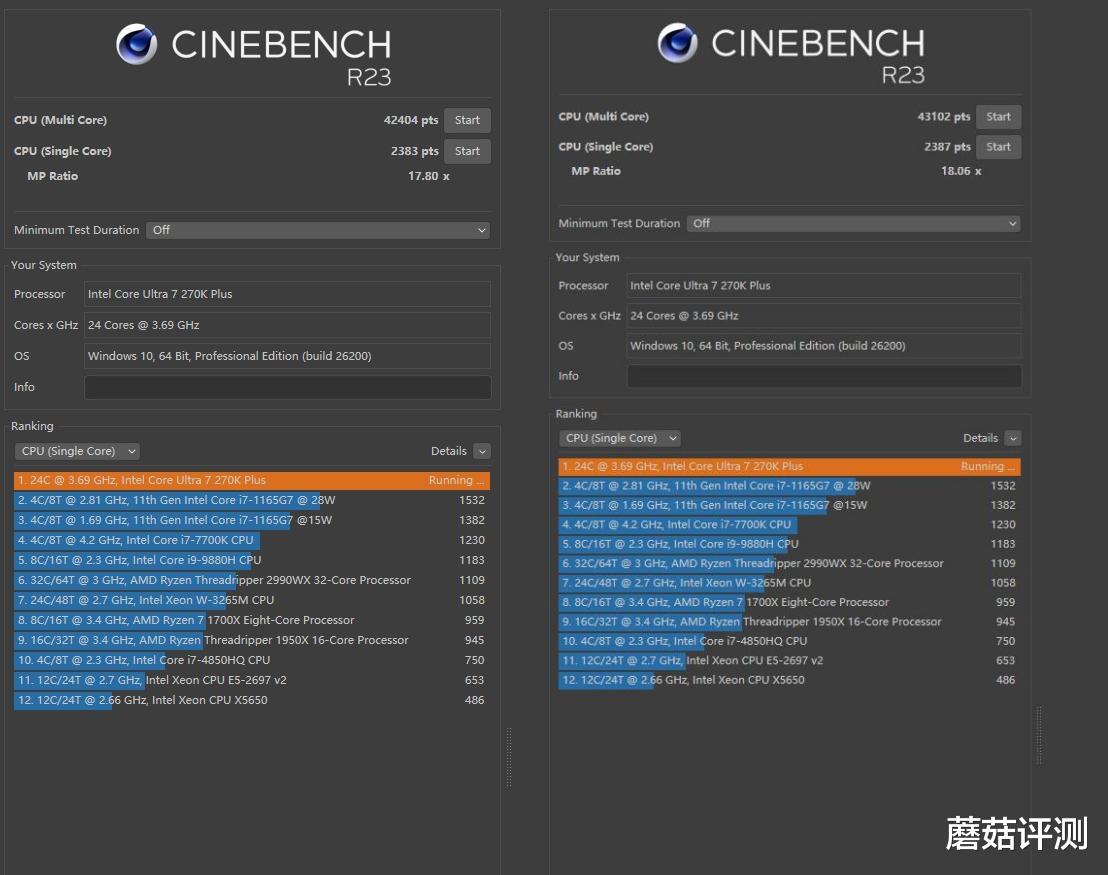
Task: Expand Details arrow in right window ranking
Action: [x=1013, y=438]
